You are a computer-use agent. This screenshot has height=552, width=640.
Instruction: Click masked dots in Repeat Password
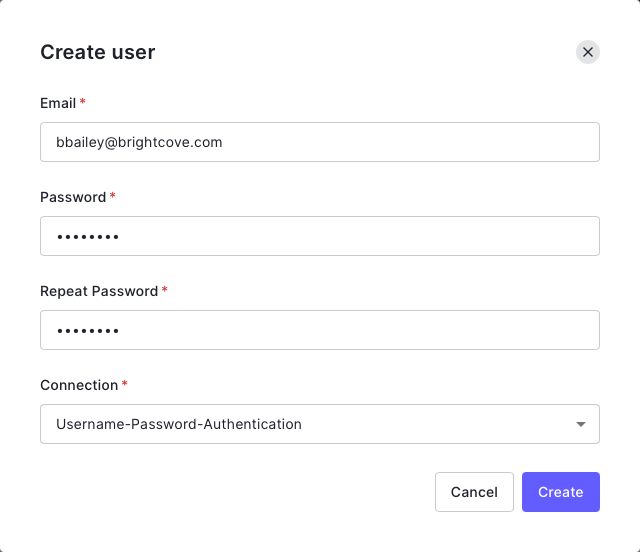pyautogui.click(x=88, y=331)
